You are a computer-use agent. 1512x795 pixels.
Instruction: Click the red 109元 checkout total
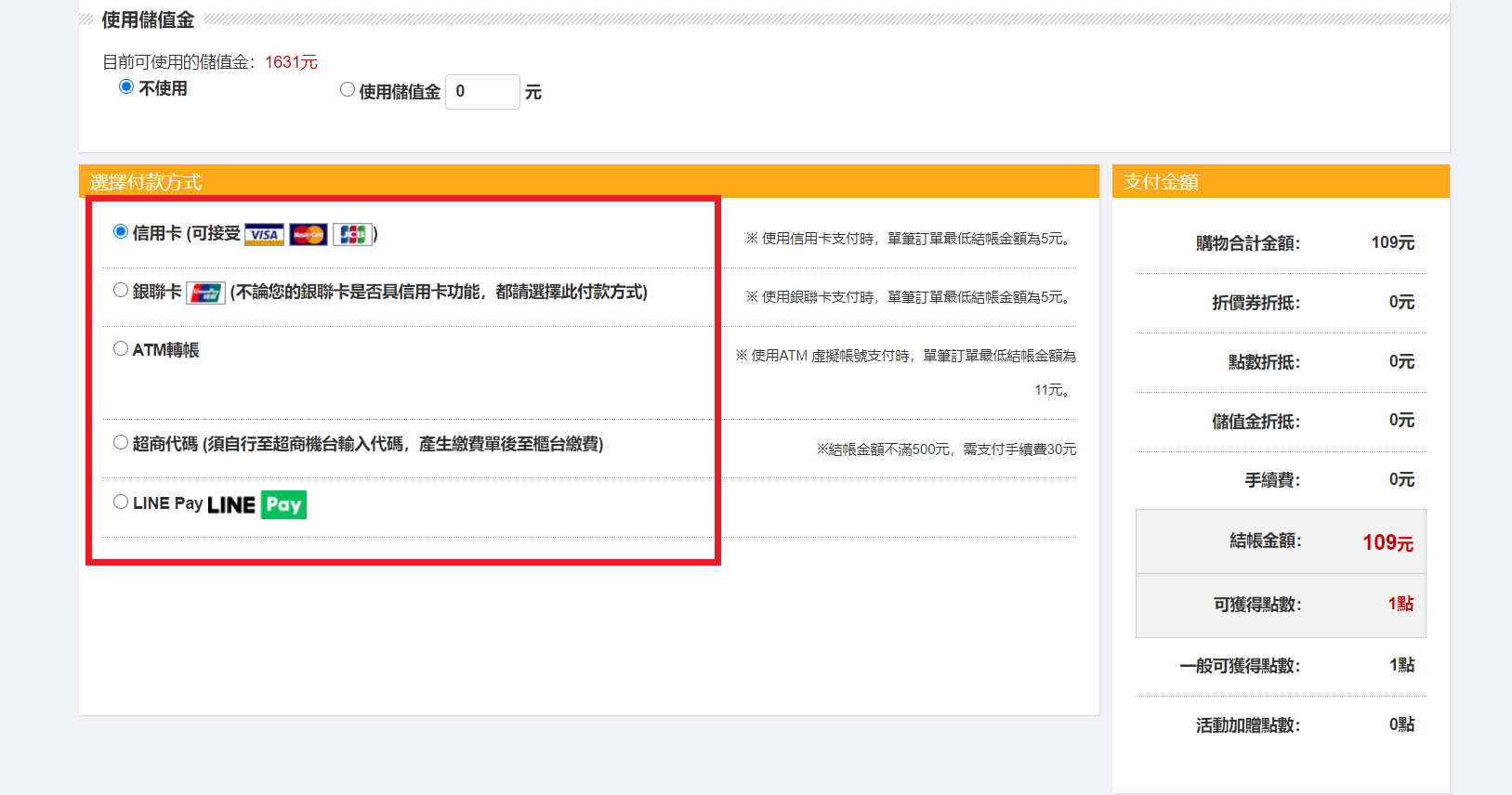[1387, 542]
